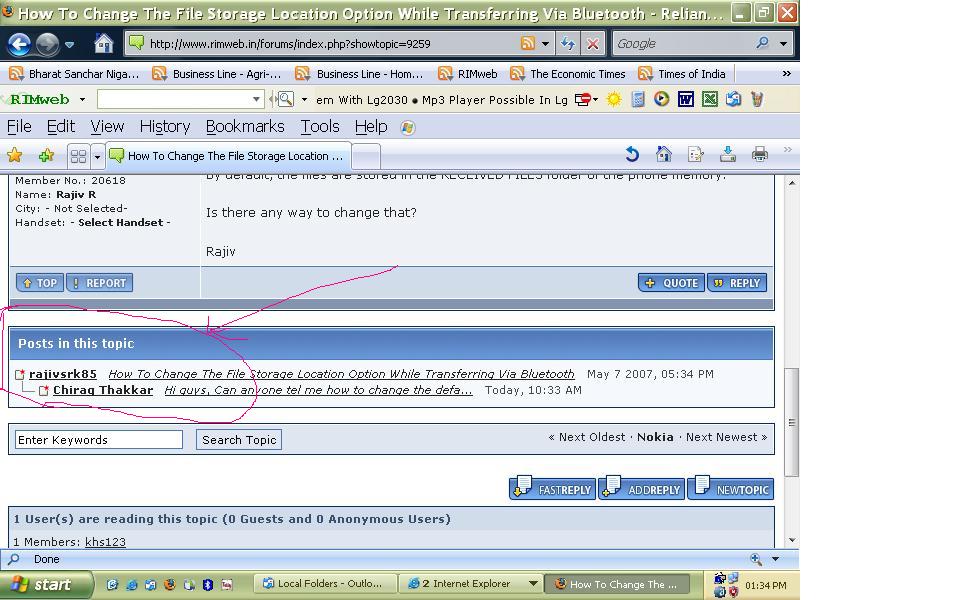Click the Add to Favorites star-plus icon
This screenshot has height=600, width=962.
[x=46, y=155]
